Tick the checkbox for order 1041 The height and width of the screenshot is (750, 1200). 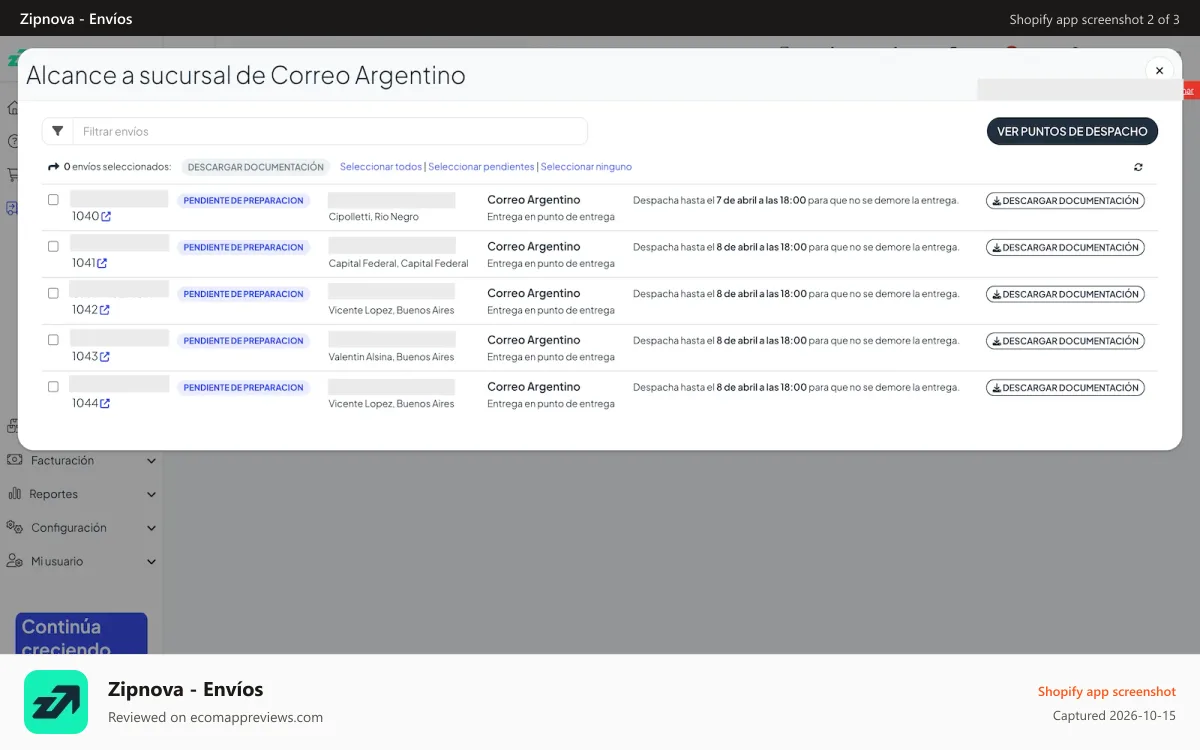[53, 246]
